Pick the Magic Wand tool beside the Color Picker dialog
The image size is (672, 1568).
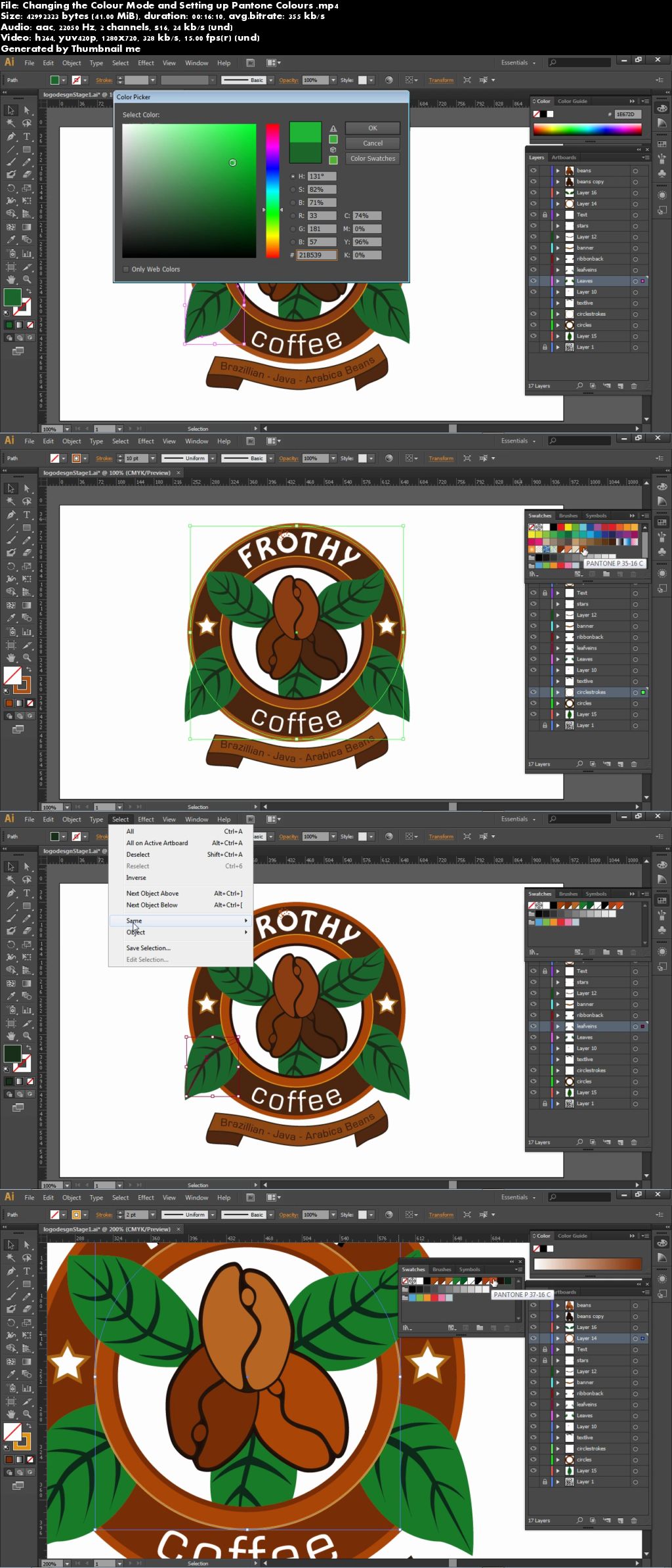[x=11, y=123]
